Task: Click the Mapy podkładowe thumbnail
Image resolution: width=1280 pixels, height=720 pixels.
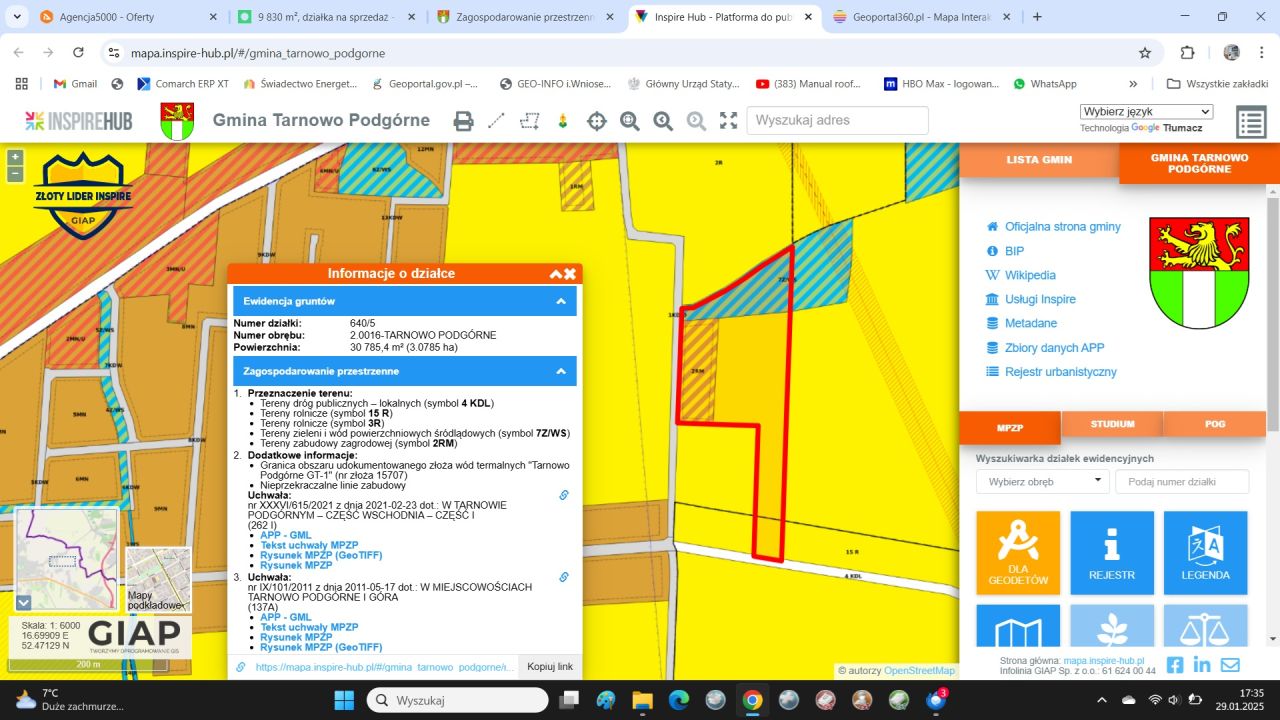Action: (x=158, y=579)
